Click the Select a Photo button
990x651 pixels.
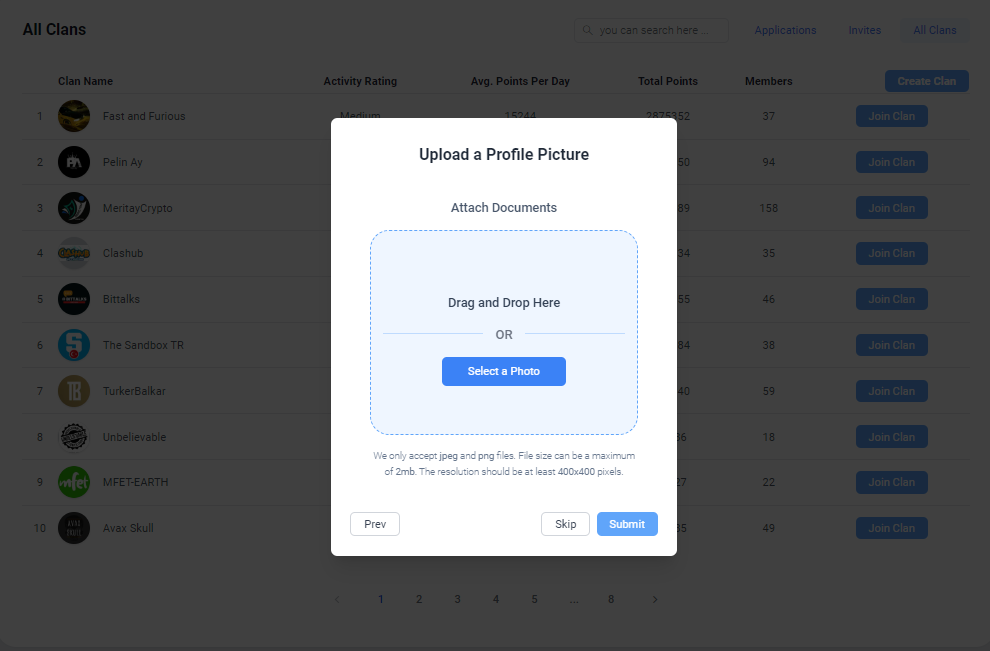(x=504, y=371)
